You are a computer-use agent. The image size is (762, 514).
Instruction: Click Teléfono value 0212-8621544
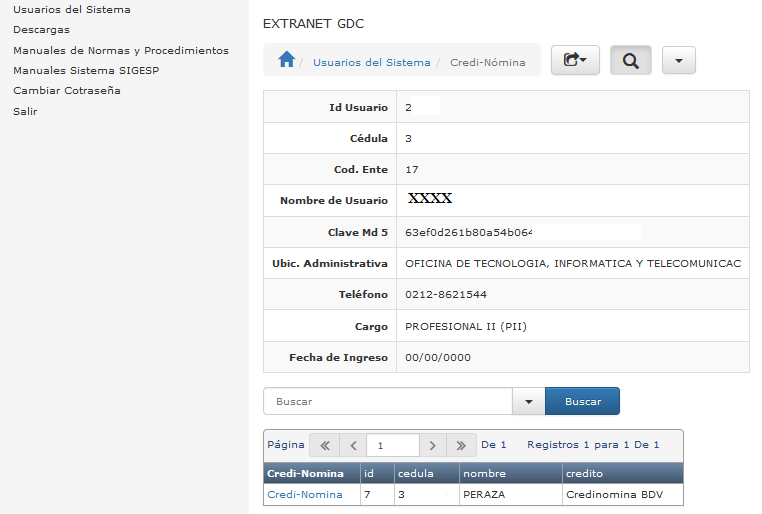(x=446, y=294)
